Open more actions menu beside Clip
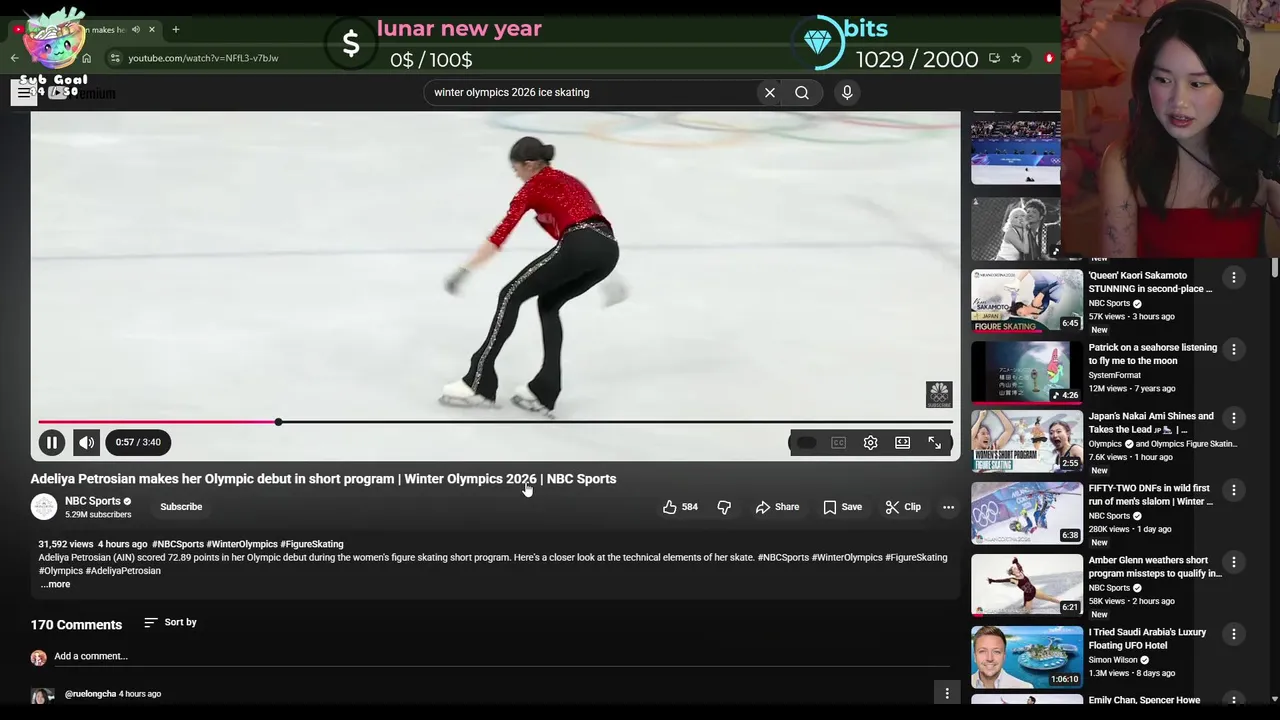The width and height of the screenshot is (1280, 720). tap(948, 507)
